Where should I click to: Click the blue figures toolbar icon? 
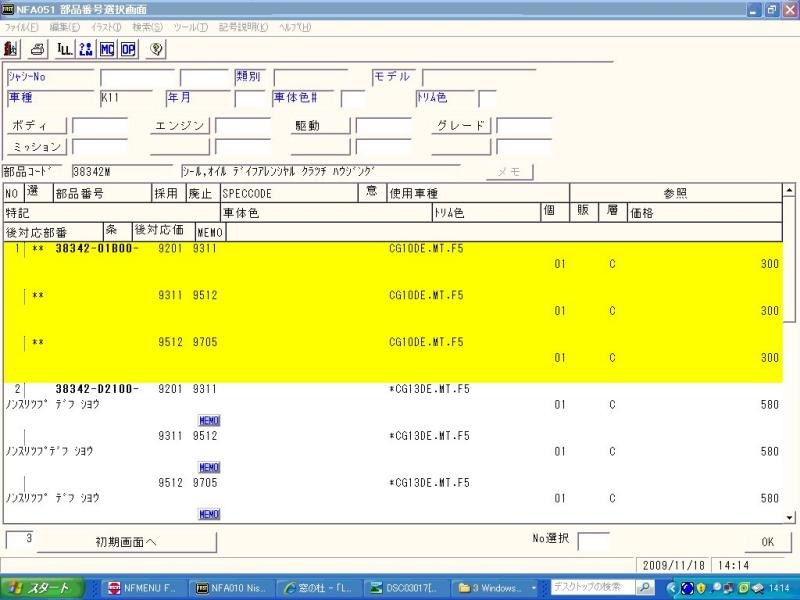(x=86, y=49)
